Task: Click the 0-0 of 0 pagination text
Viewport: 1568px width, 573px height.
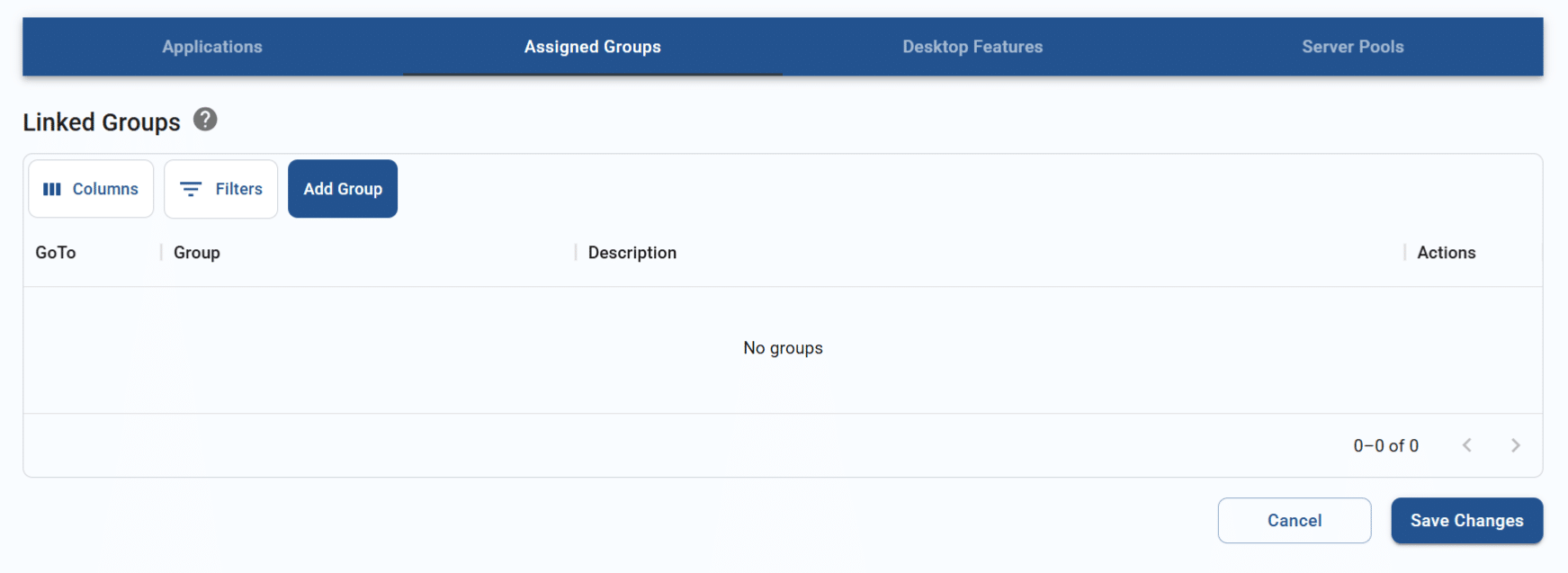Action: [1385, 444]
